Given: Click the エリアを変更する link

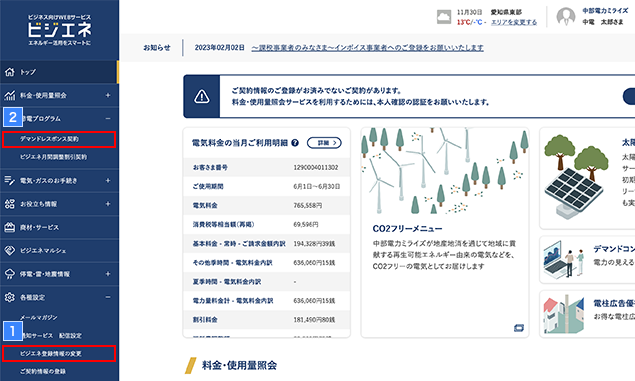Looking at the screenshot, I should point(514,22).
